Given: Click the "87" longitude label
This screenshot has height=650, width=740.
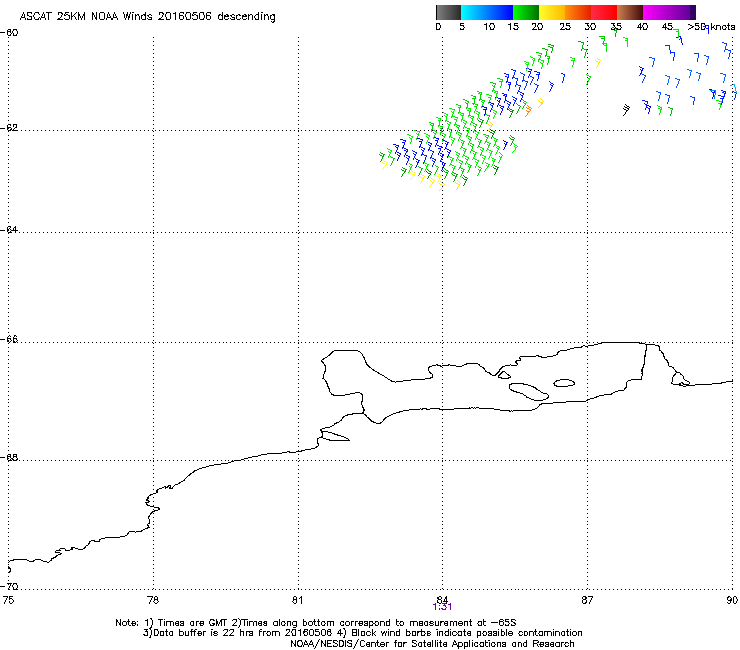Looking at the screenshot, I should 587,600.
